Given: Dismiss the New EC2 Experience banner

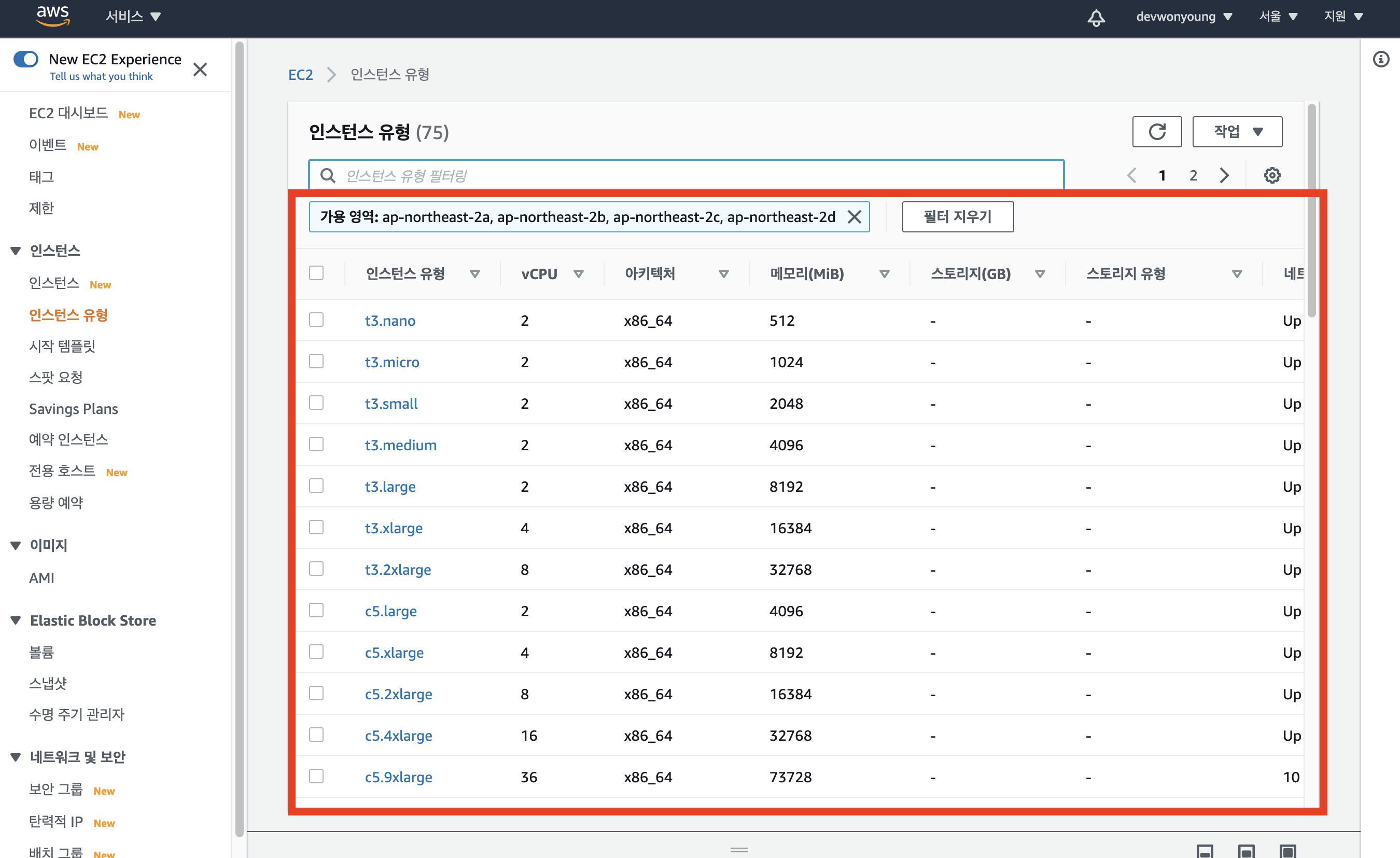Looking at the screenshot, I should click(x=200, y=70).
